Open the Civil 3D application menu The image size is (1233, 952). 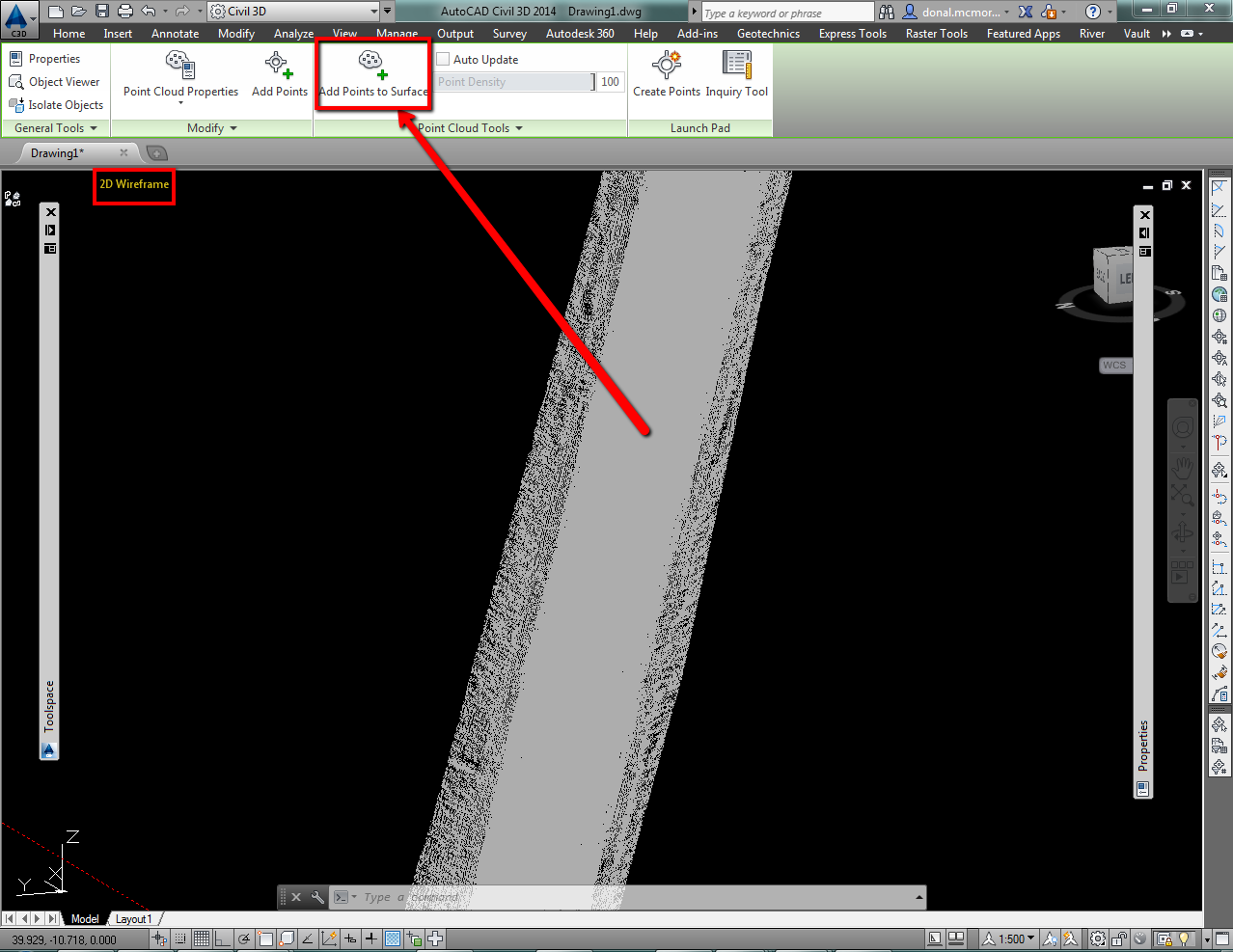pyautogui.click(x=18, y=19)
